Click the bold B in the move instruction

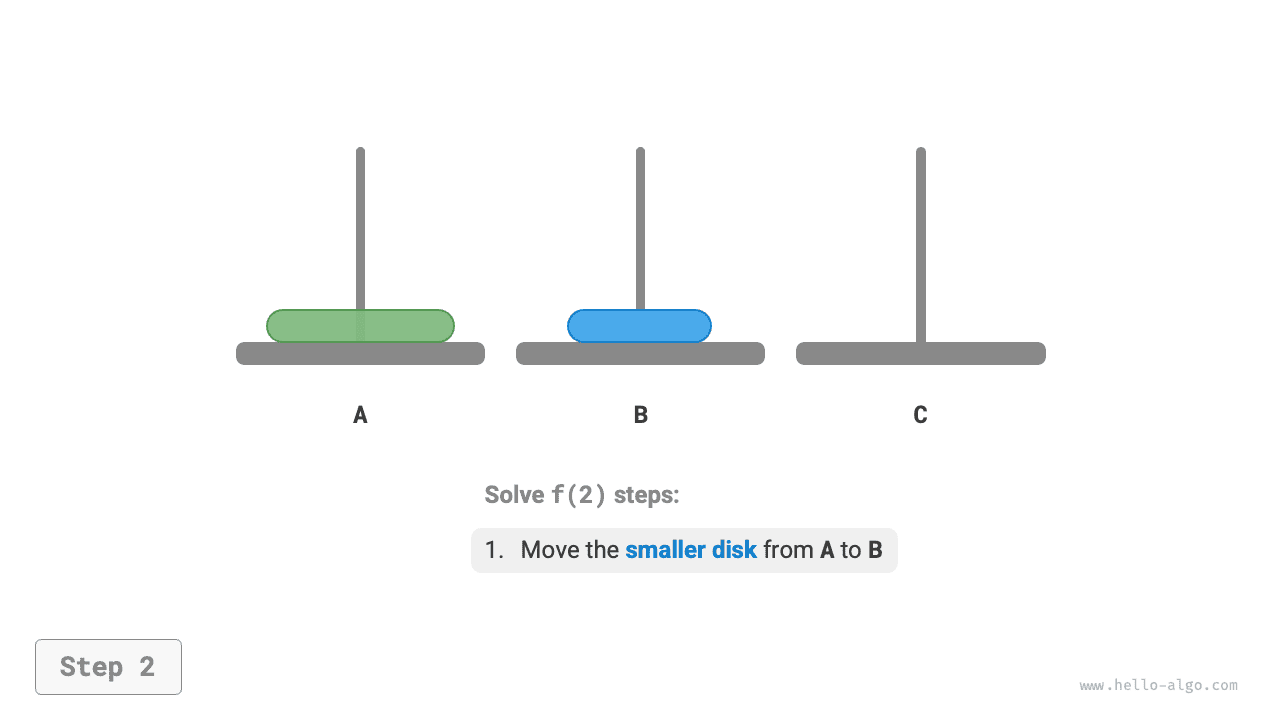pyautogui.click(x=875, y=550)
